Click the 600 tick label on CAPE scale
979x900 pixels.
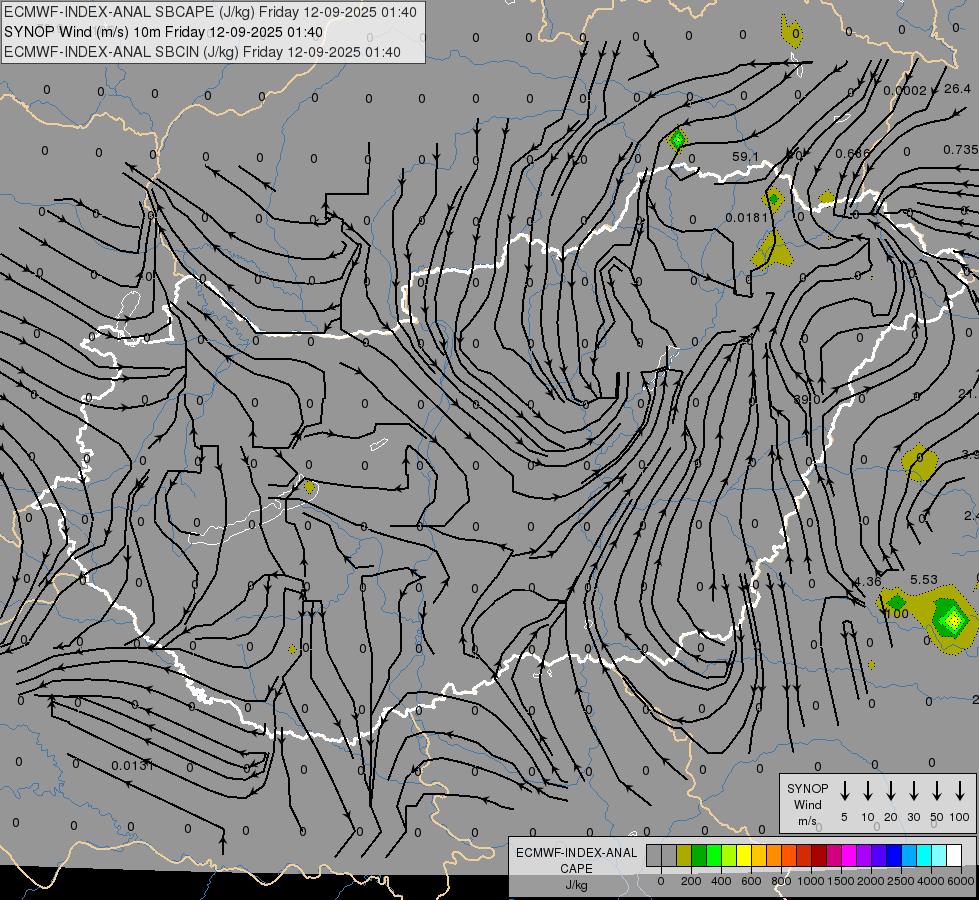(751, 881)
